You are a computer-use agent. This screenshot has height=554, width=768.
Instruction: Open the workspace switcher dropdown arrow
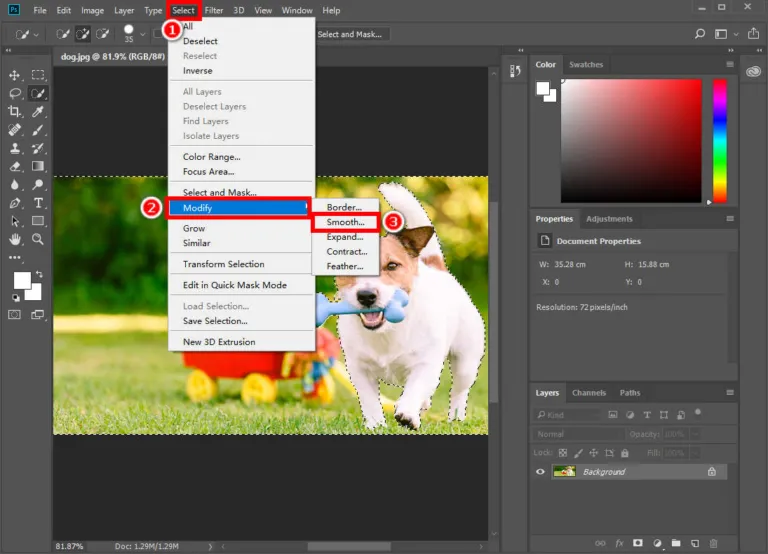pyautogui.click(x=736, y=34)
